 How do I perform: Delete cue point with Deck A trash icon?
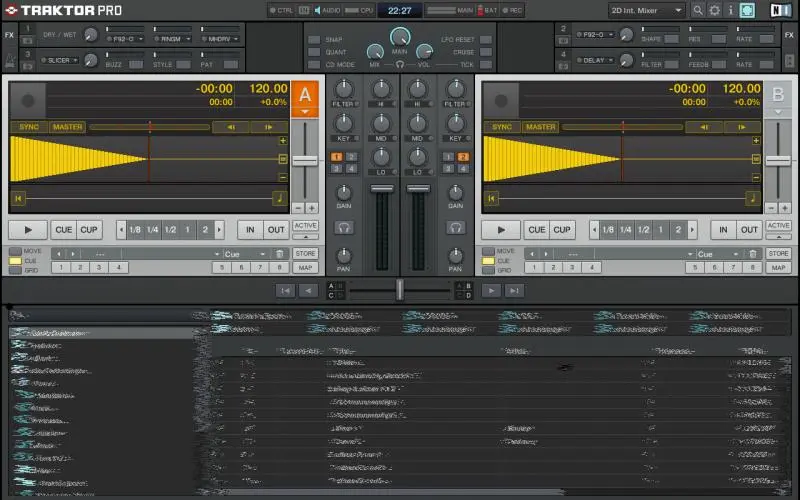pyautogui.click(x=280, y=254)
